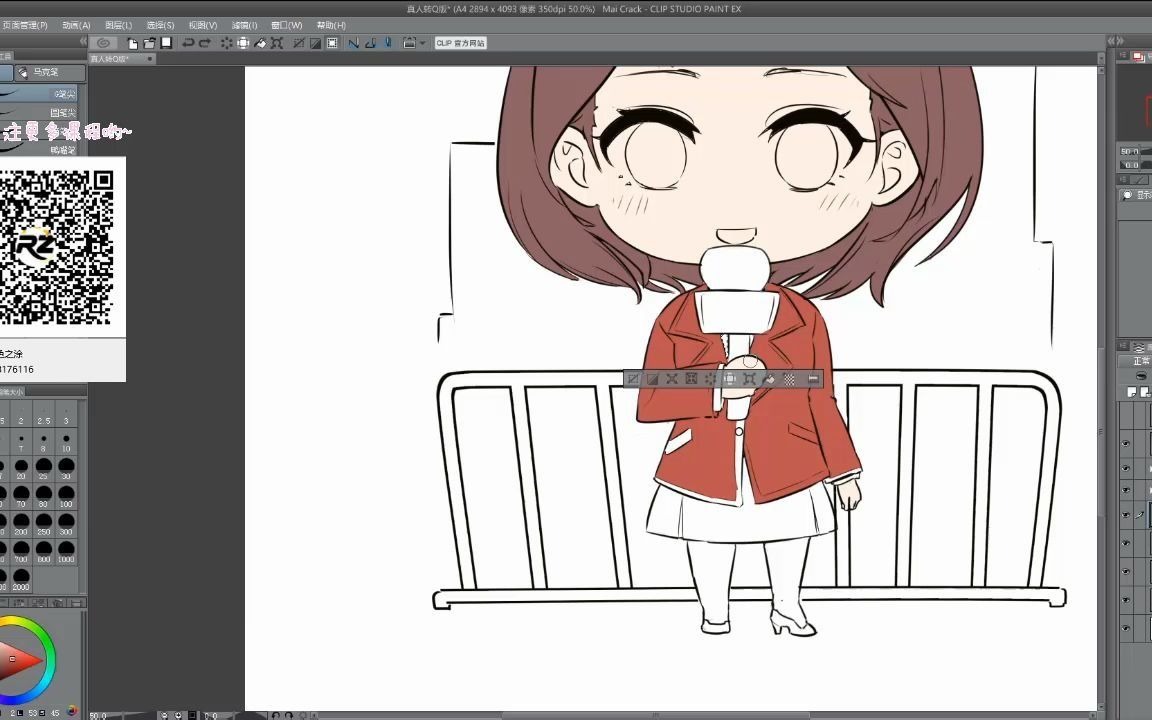Pick brush size 300
This screenshot has height=720, width=1152.
[66, 525]
